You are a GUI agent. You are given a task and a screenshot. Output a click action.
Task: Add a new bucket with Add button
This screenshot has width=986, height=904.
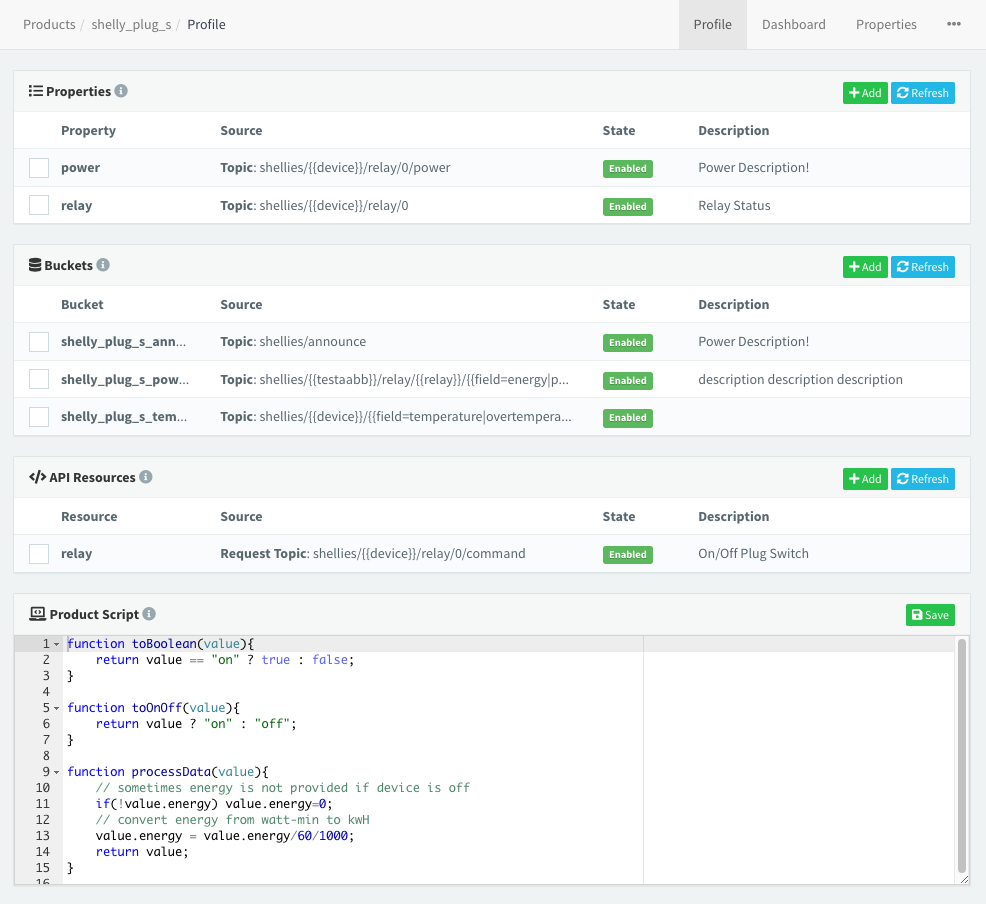coord(864,267)
